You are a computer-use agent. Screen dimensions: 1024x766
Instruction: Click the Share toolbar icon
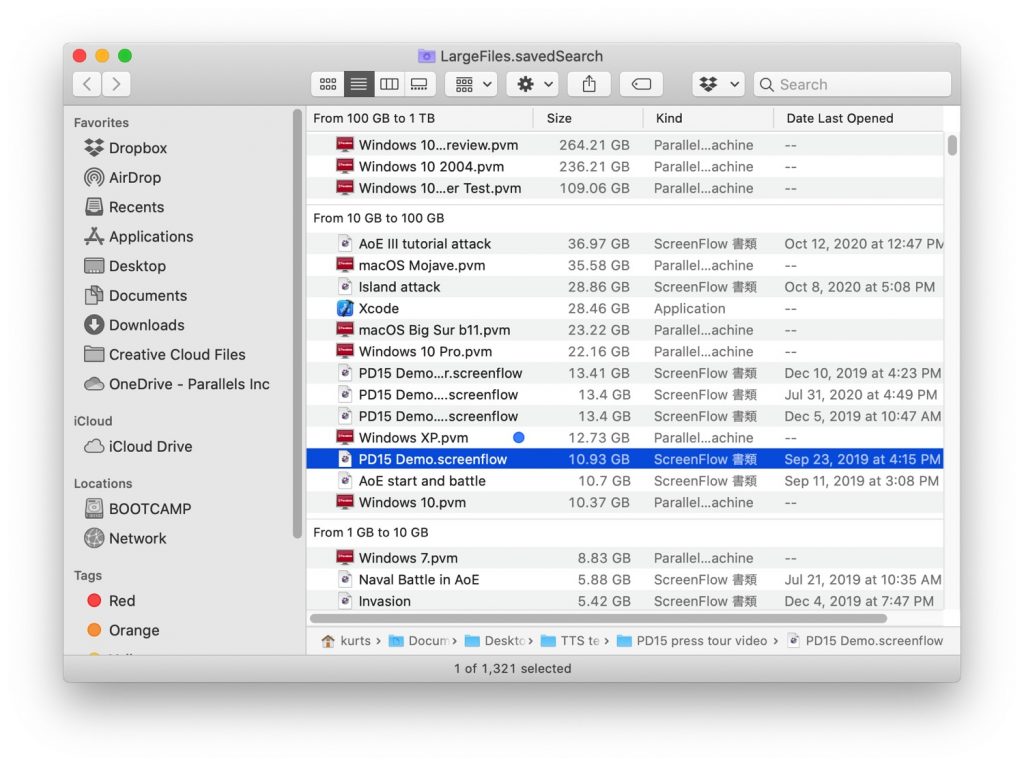tap(589, 84)
